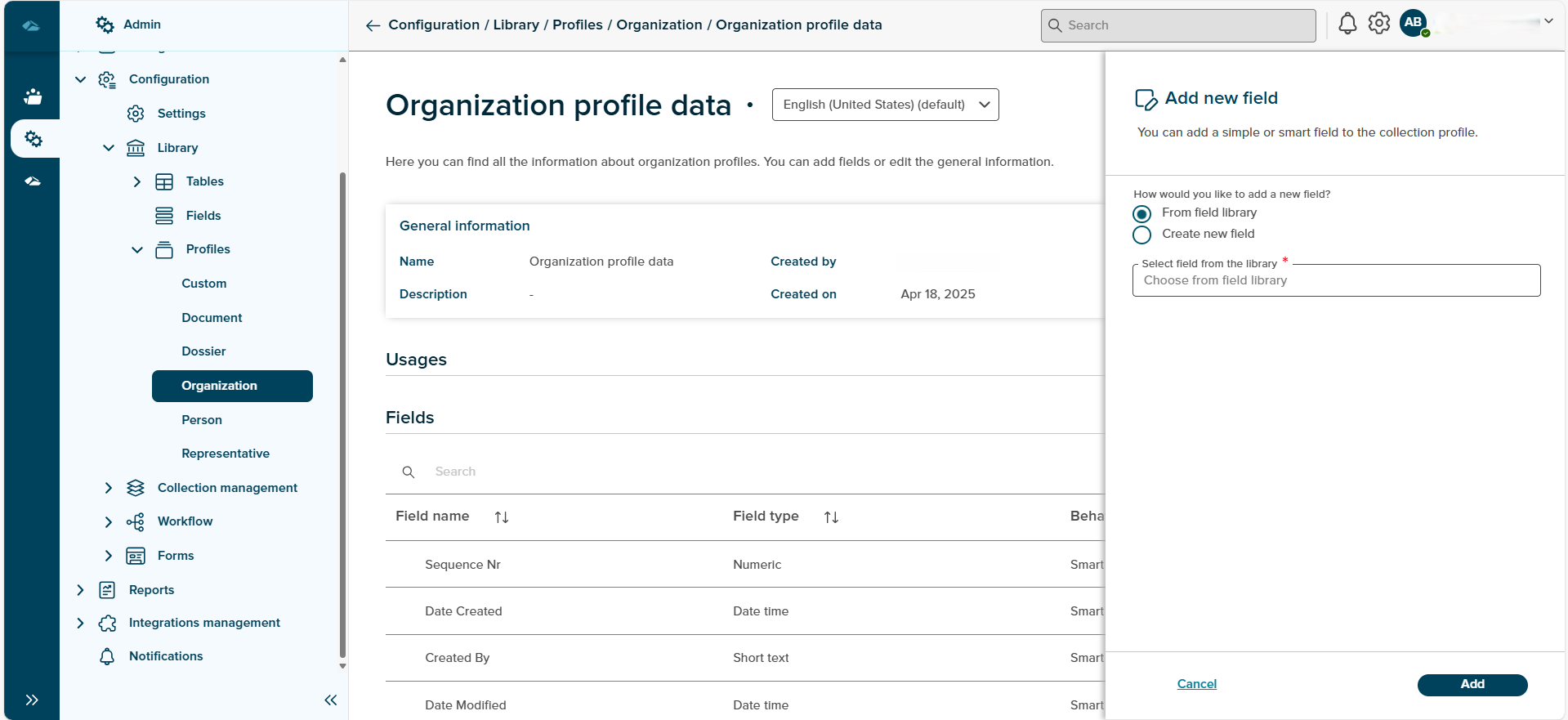This screenshot has width=1568, height=720.
Task: Click Profiles in the breadcrumb
Action: 578,25
